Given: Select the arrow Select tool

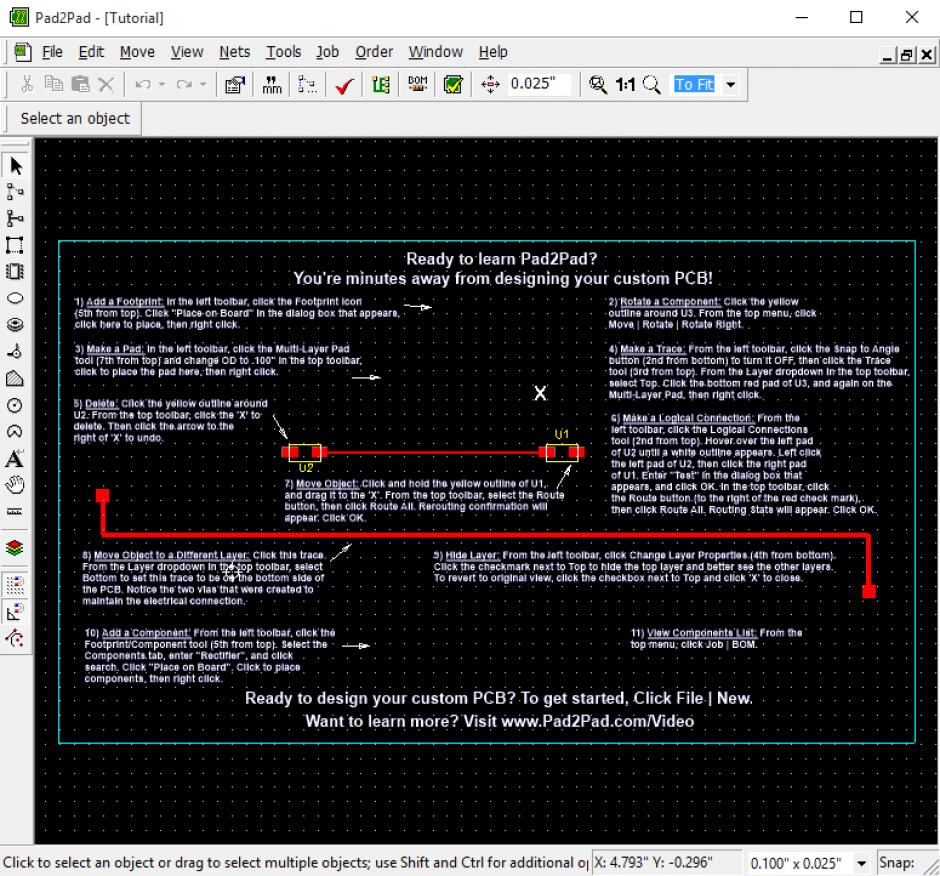Looking at the screenshot, I should pos(16,165).
